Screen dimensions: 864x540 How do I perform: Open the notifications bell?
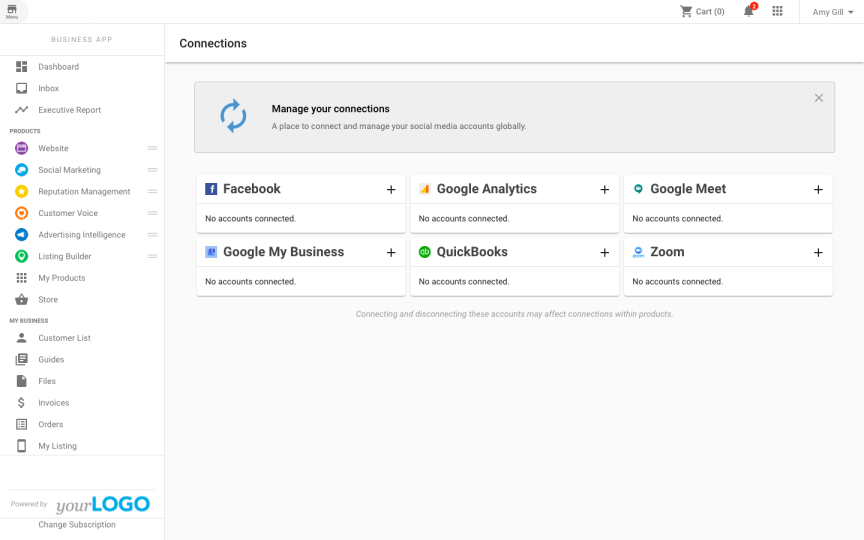tap(748, 12)
